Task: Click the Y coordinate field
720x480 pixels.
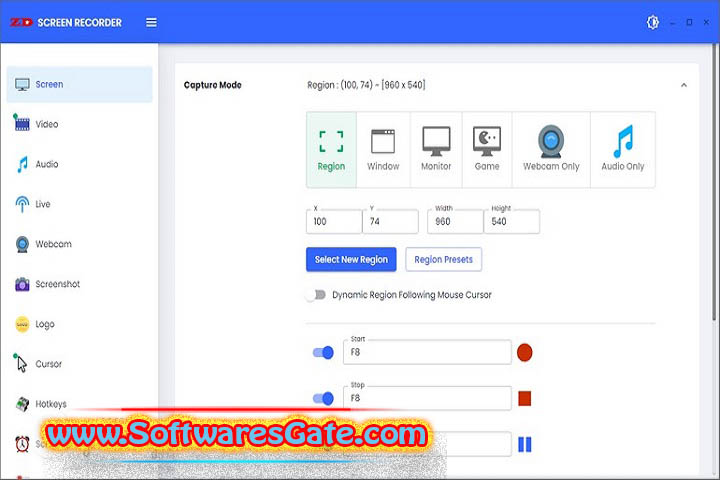Action: [x=390, y=221]
